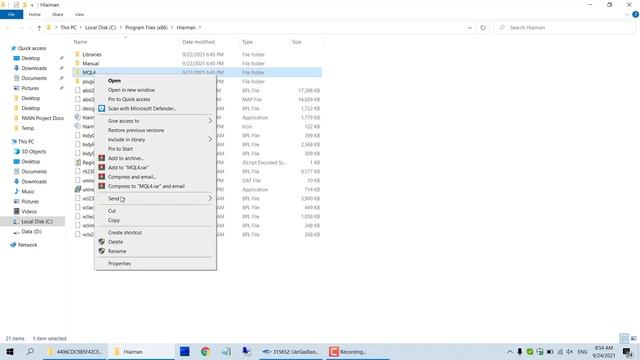The image size is (640, 360).
Task: Select This PC in navigation pane
Action: click(x=26, y=142)
